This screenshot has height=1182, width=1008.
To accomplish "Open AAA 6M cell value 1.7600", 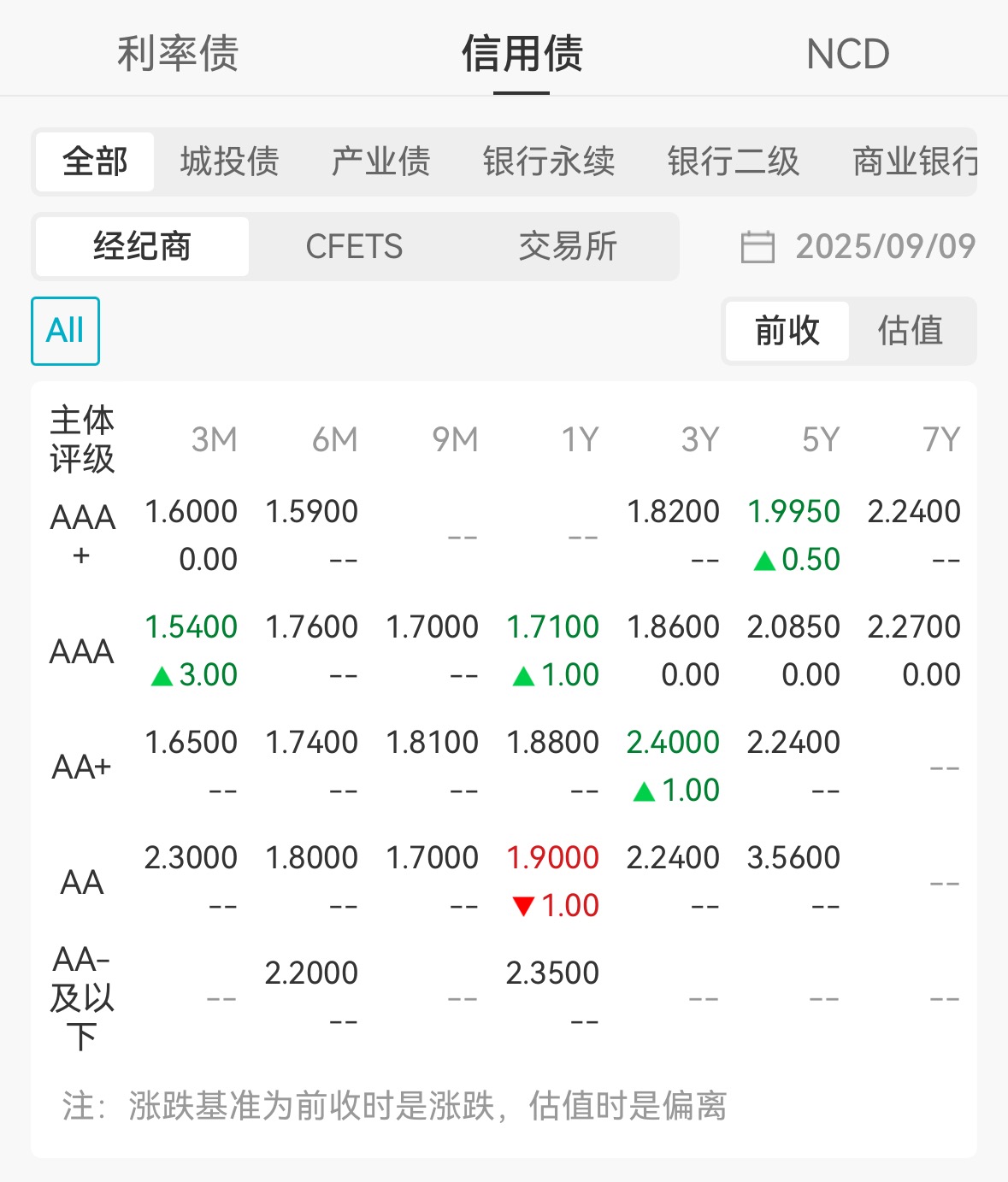I will (x=312, y=627).
